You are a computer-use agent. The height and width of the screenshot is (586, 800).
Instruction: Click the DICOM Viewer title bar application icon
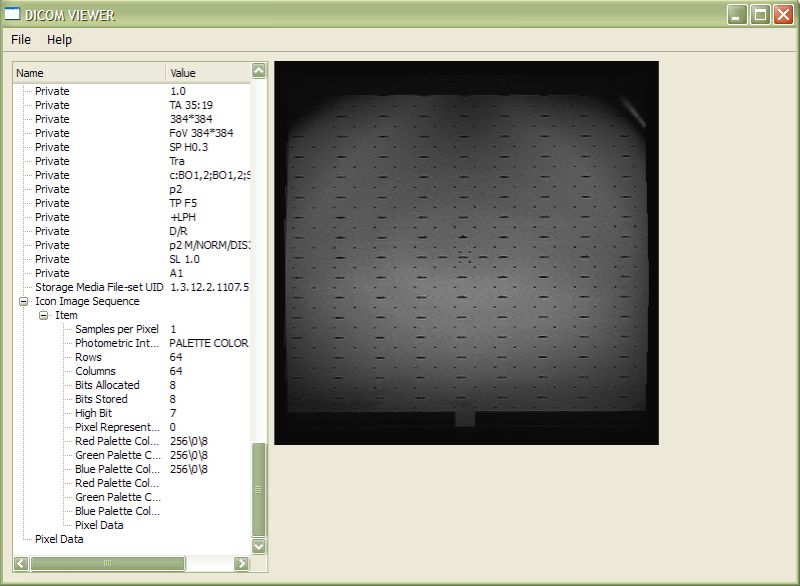tap(14, 15)
